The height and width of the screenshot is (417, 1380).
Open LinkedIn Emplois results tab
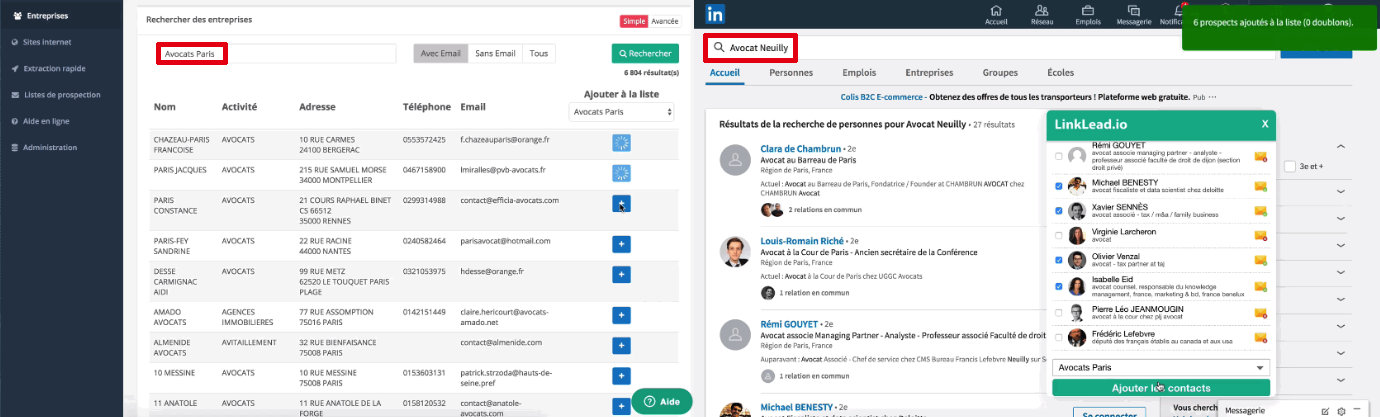pyautogui.click(x=859, y=73)
